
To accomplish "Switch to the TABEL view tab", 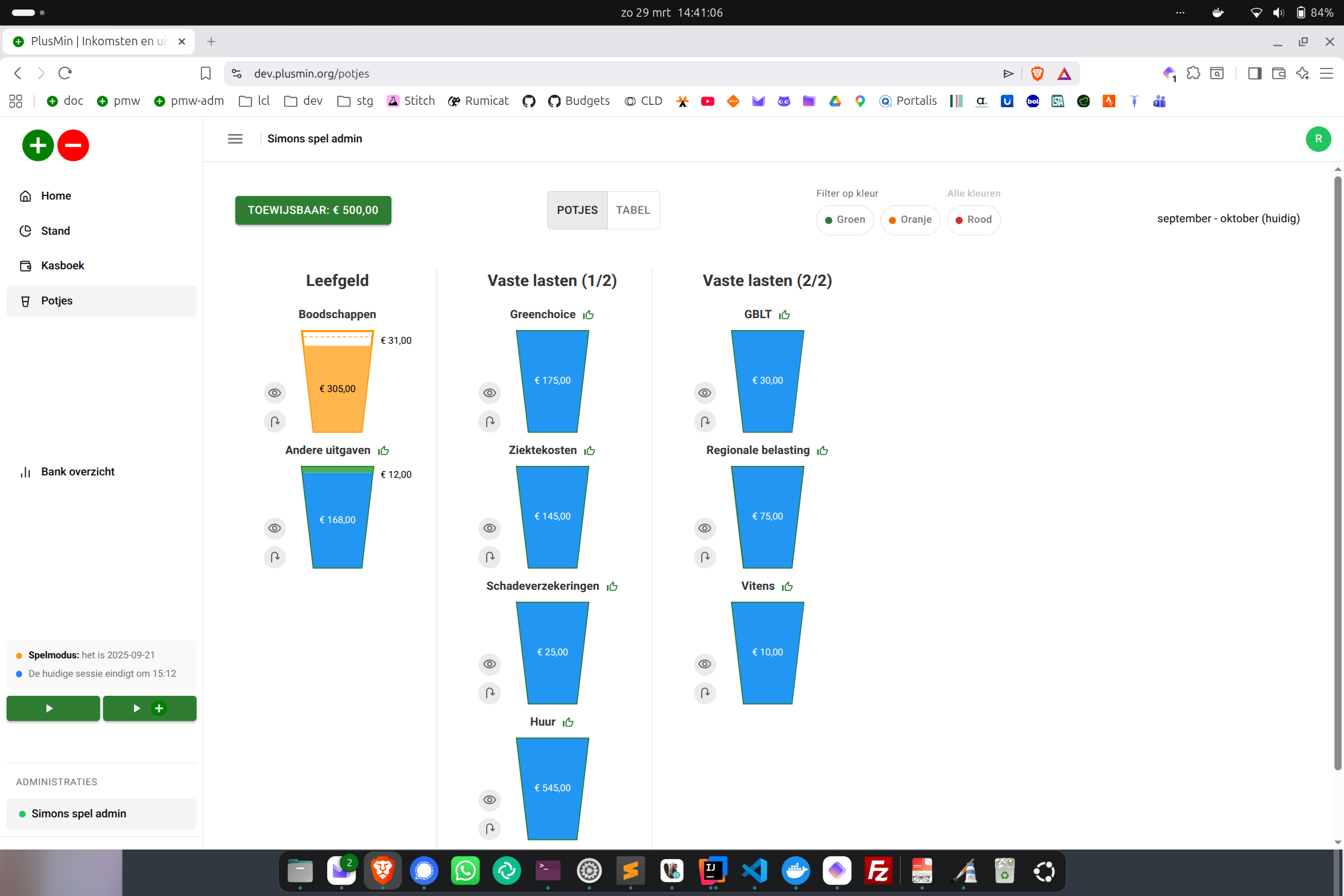I will tap(633, 210).
